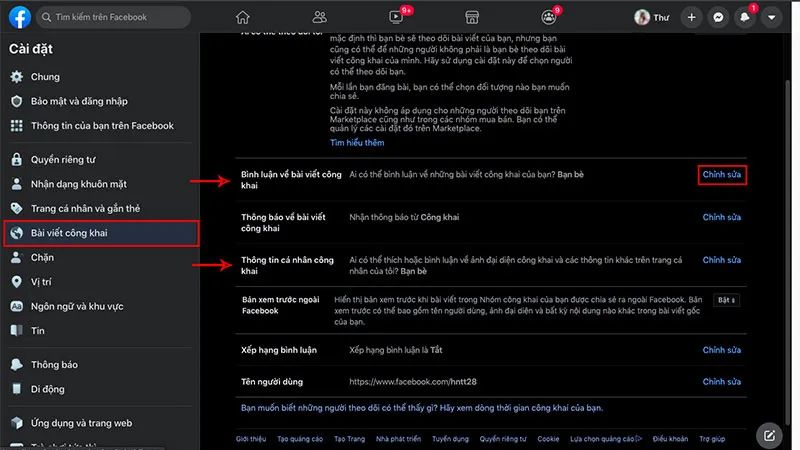Open the new message compose icon
The width and height of the screenshot is (800, 450).
(769, 435)
